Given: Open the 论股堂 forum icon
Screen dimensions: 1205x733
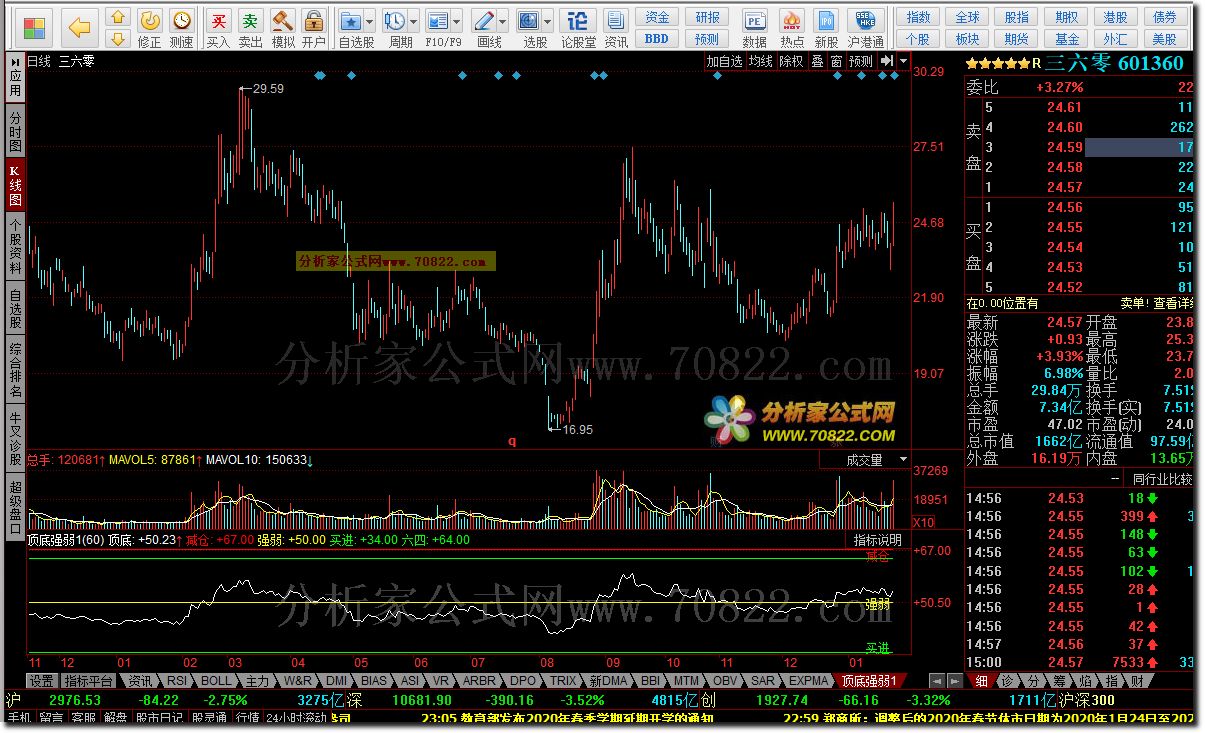Looking at the screenshot, I should pos(578,27).
